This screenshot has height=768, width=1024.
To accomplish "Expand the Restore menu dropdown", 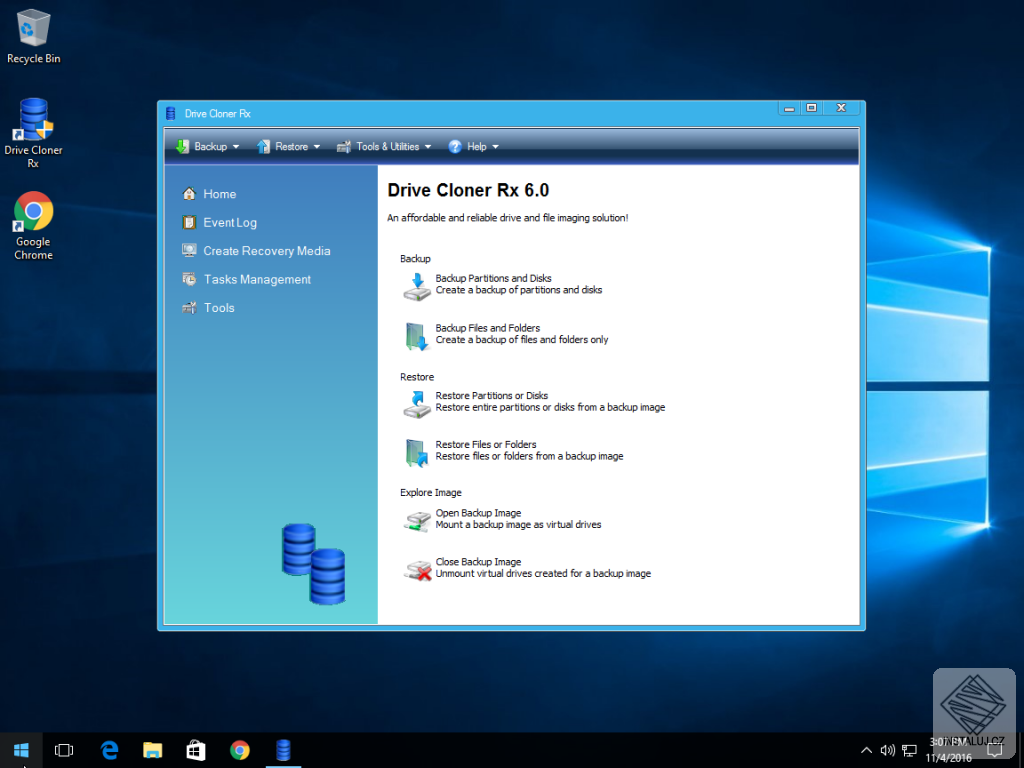I will (x=288, y=146).
